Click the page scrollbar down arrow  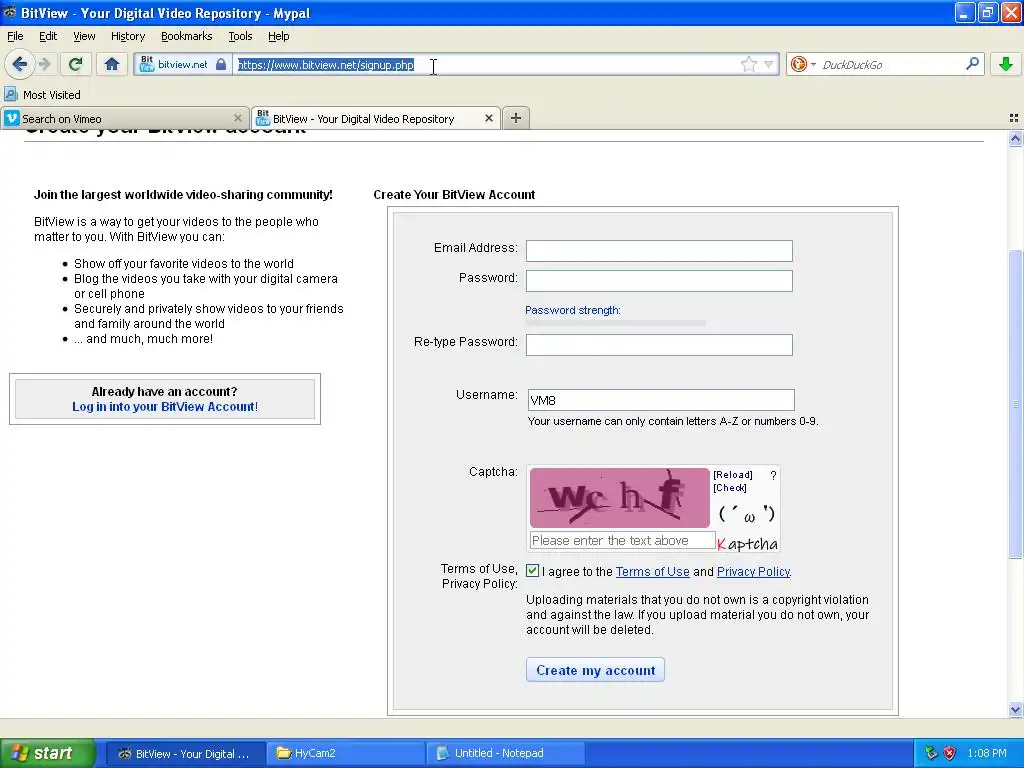click(x=1015, y=709)
